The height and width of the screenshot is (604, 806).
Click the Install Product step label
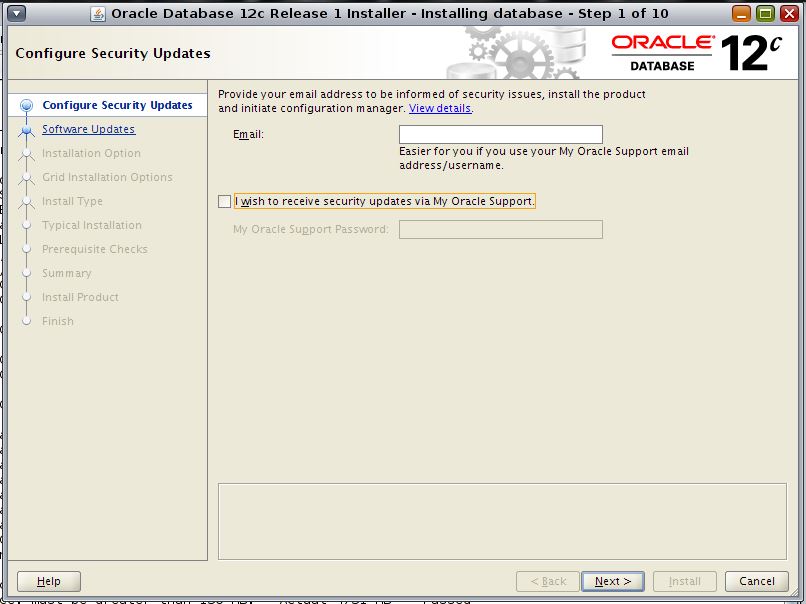pos(80,297)
